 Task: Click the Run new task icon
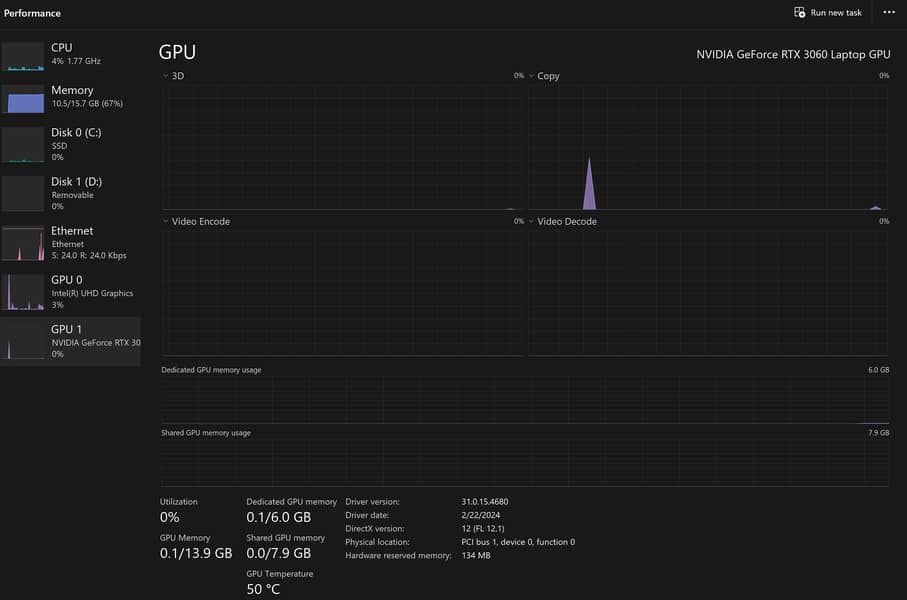click(799, 12)
